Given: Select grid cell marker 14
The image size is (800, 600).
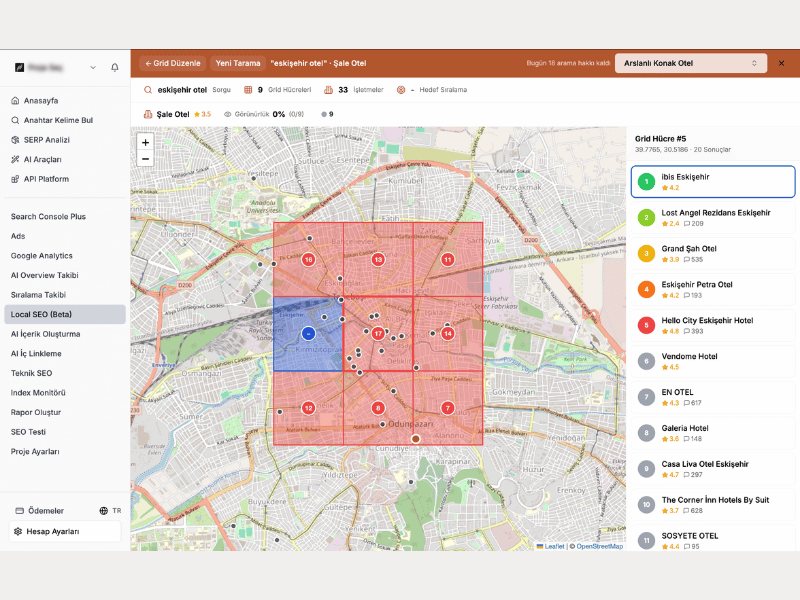Looking at the screenshot, I should tap(447, 334).
